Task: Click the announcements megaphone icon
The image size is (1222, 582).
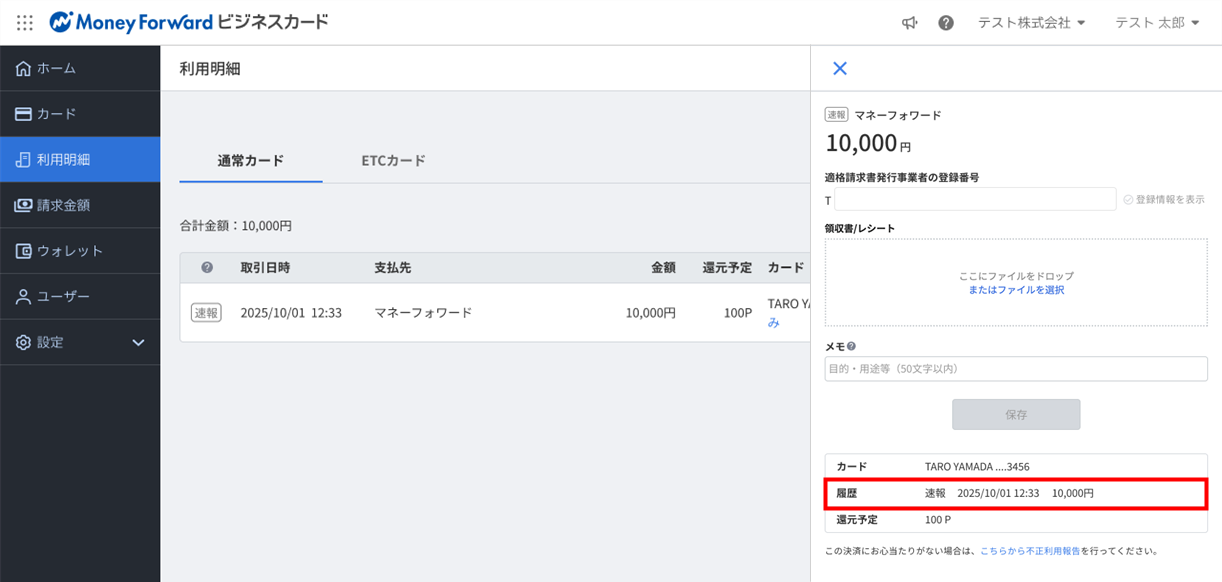Action: (x=909, y=22)
